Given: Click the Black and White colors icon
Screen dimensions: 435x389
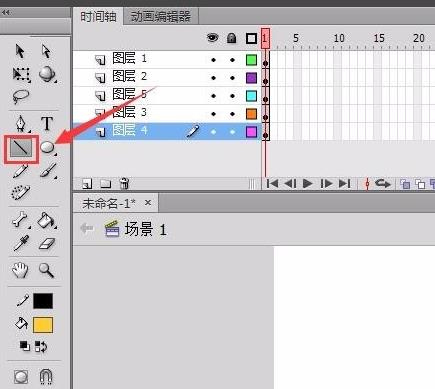Looking at the screenshot, I should click(25, 346).
